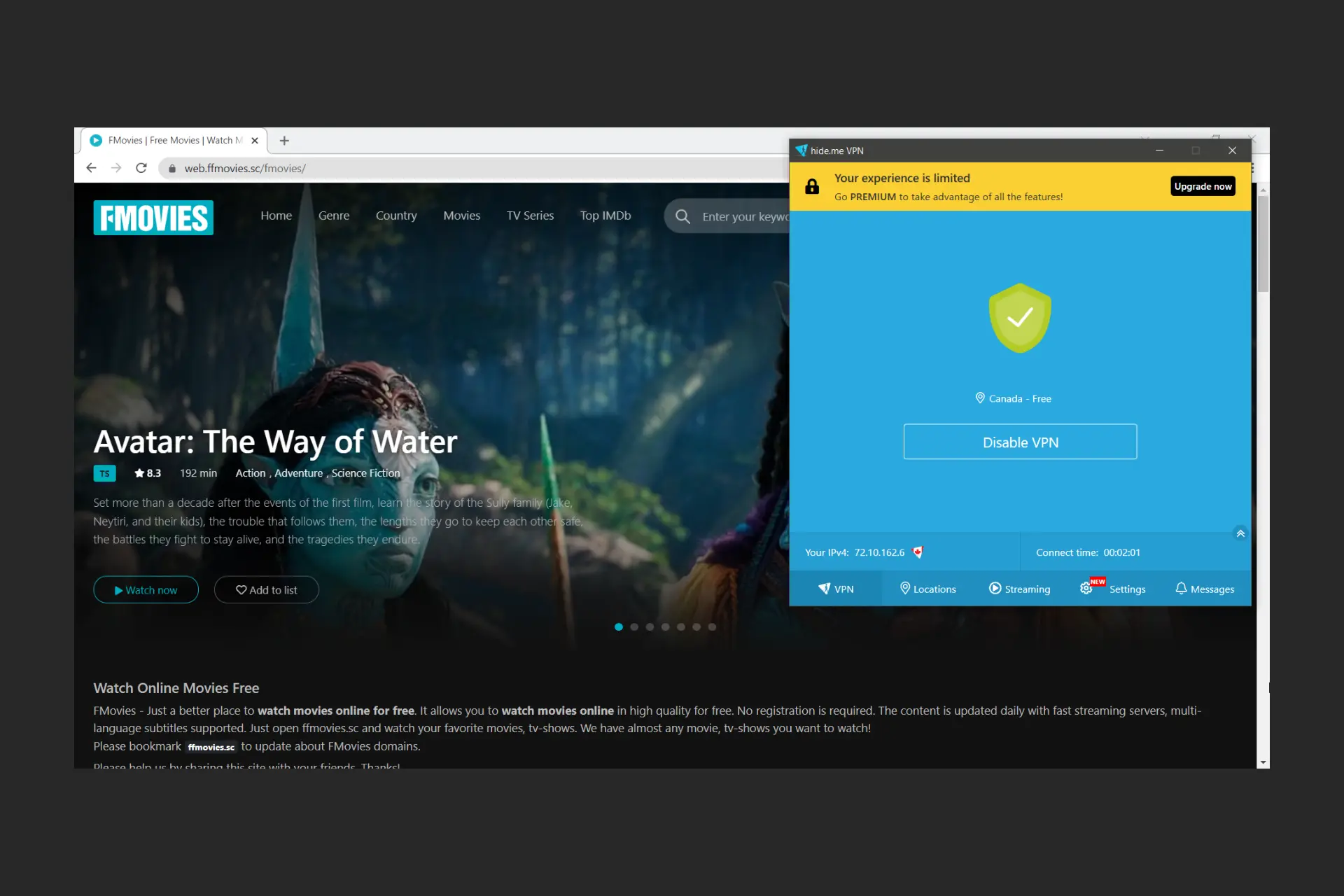The height and width of the screenshot is (896, 1344).
Task: Open the Streaming panel in hide.me
Action: [1019, 588]
